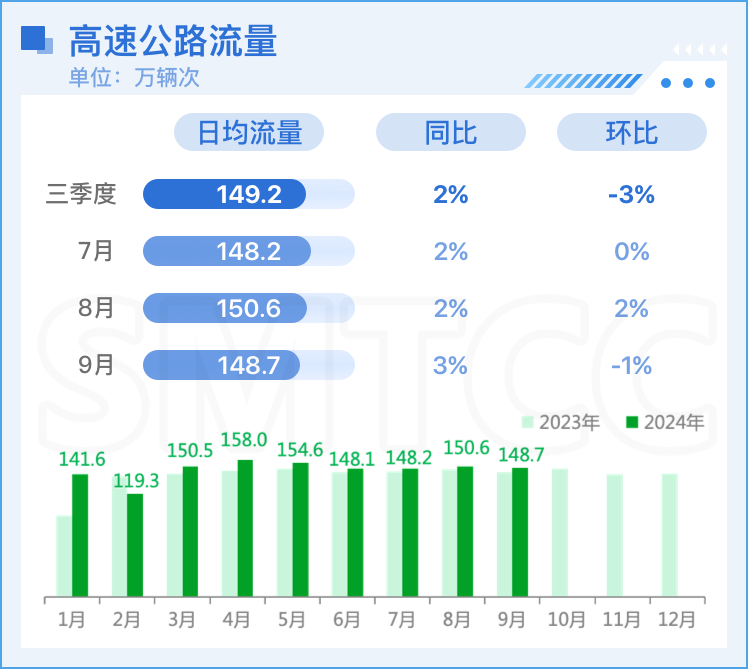Image resolution: width=748 pixels, height=669 pixels.
Task: Click the 同比 header pill
Action: [451, 132]
